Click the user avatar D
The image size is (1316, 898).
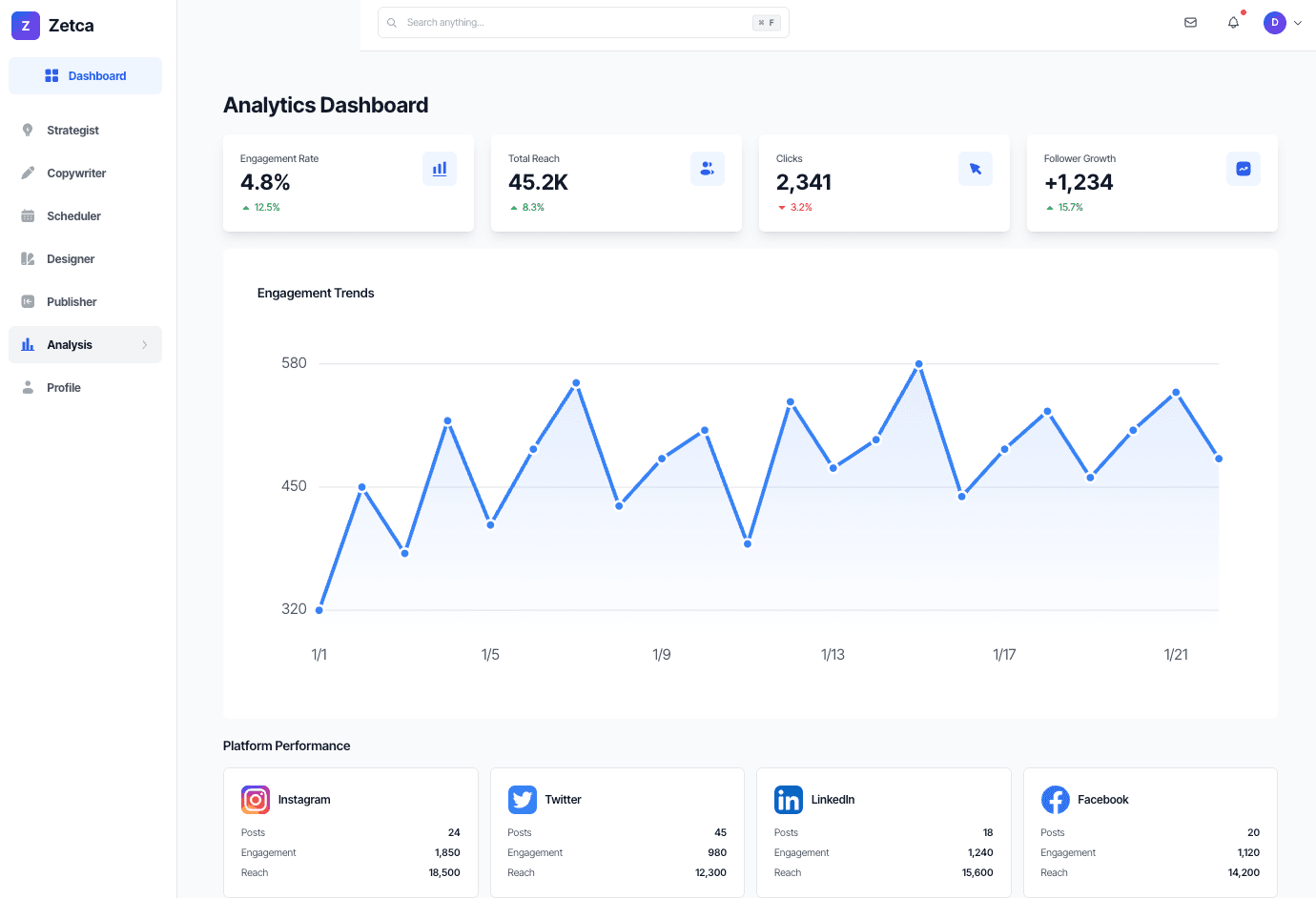[1275, 23]
